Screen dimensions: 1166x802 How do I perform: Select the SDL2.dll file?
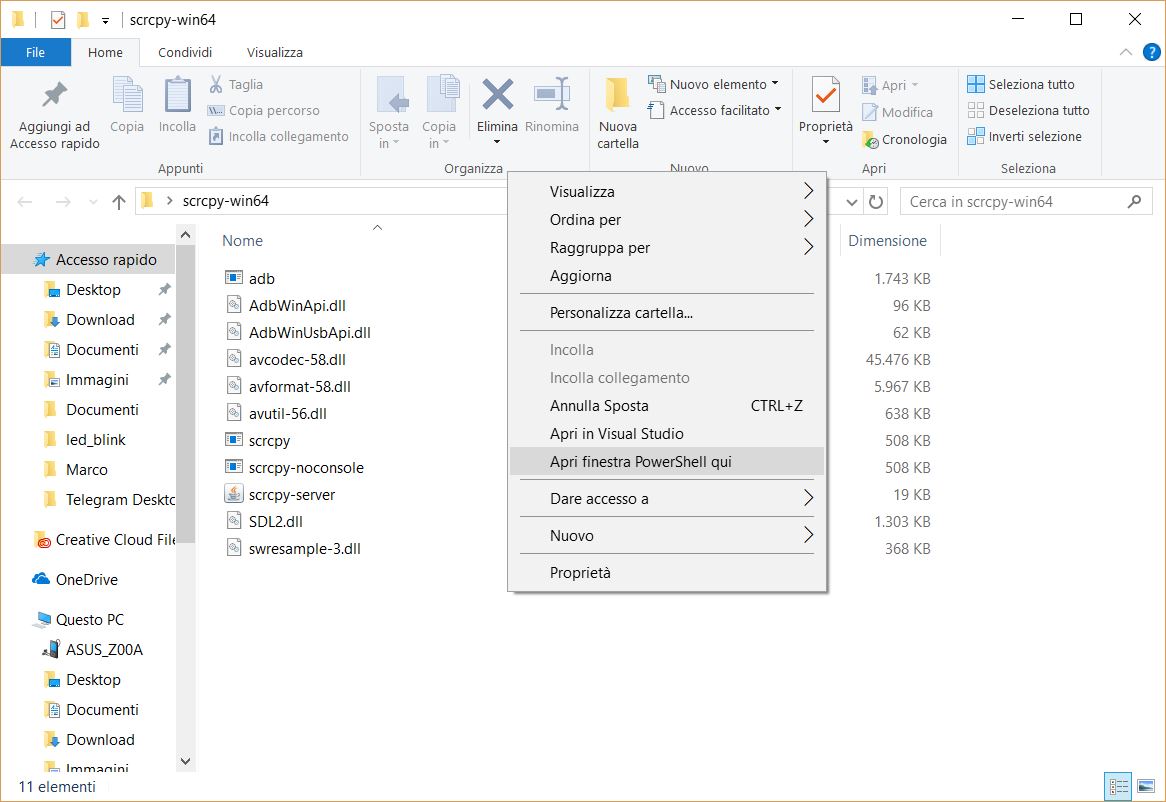tap(264, 521)
